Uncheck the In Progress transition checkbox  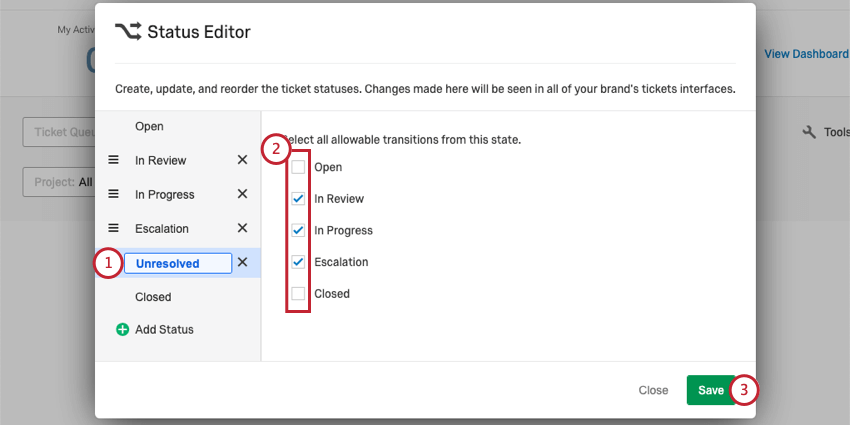click(x=298, y=230)
